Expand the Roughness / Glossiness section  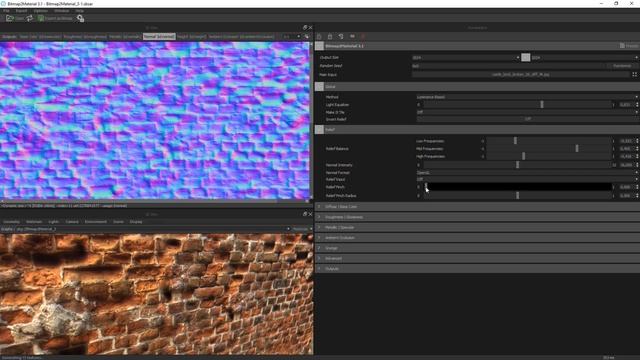point(319,217)
